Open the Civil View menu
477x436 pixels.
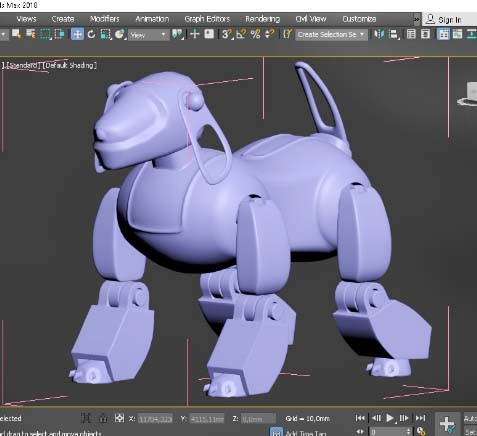[x=311, y=19]
